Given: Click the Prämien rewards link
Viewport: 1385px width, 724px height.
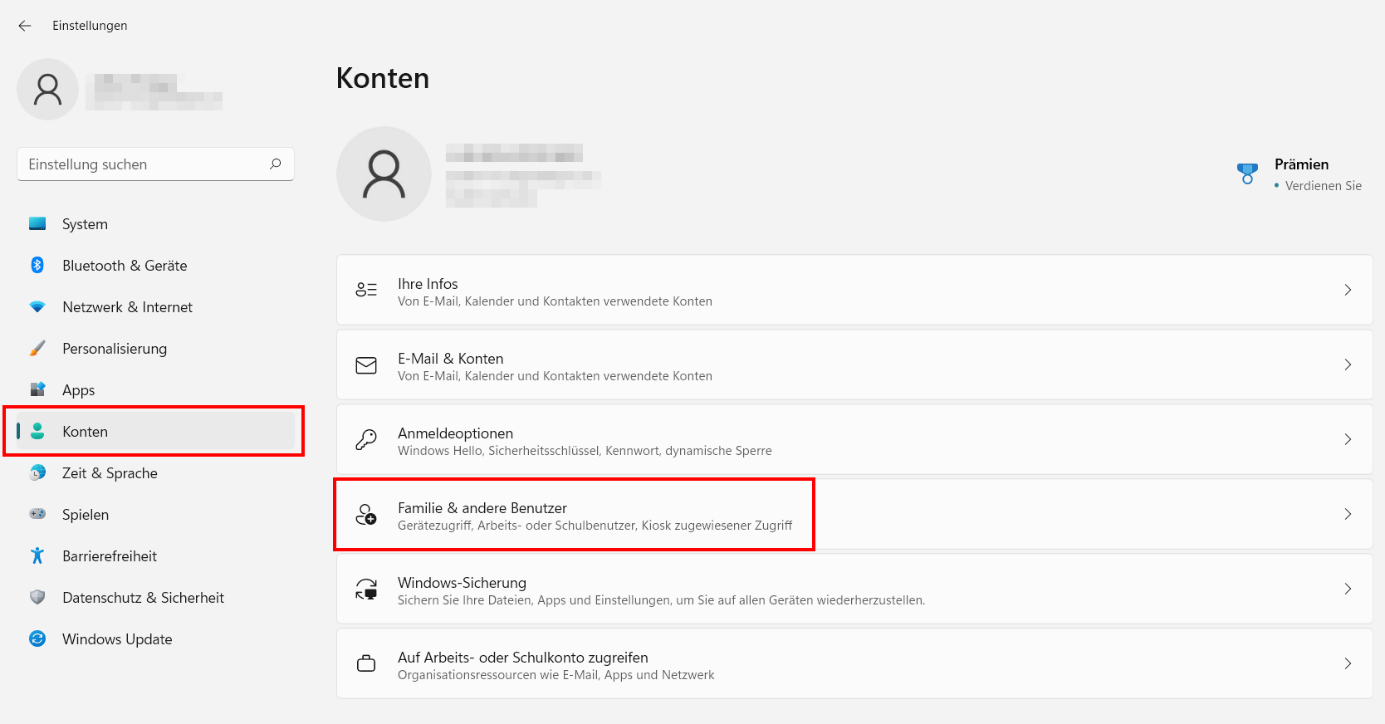Looking at the screenshot, I should [x=1301, y=164].
